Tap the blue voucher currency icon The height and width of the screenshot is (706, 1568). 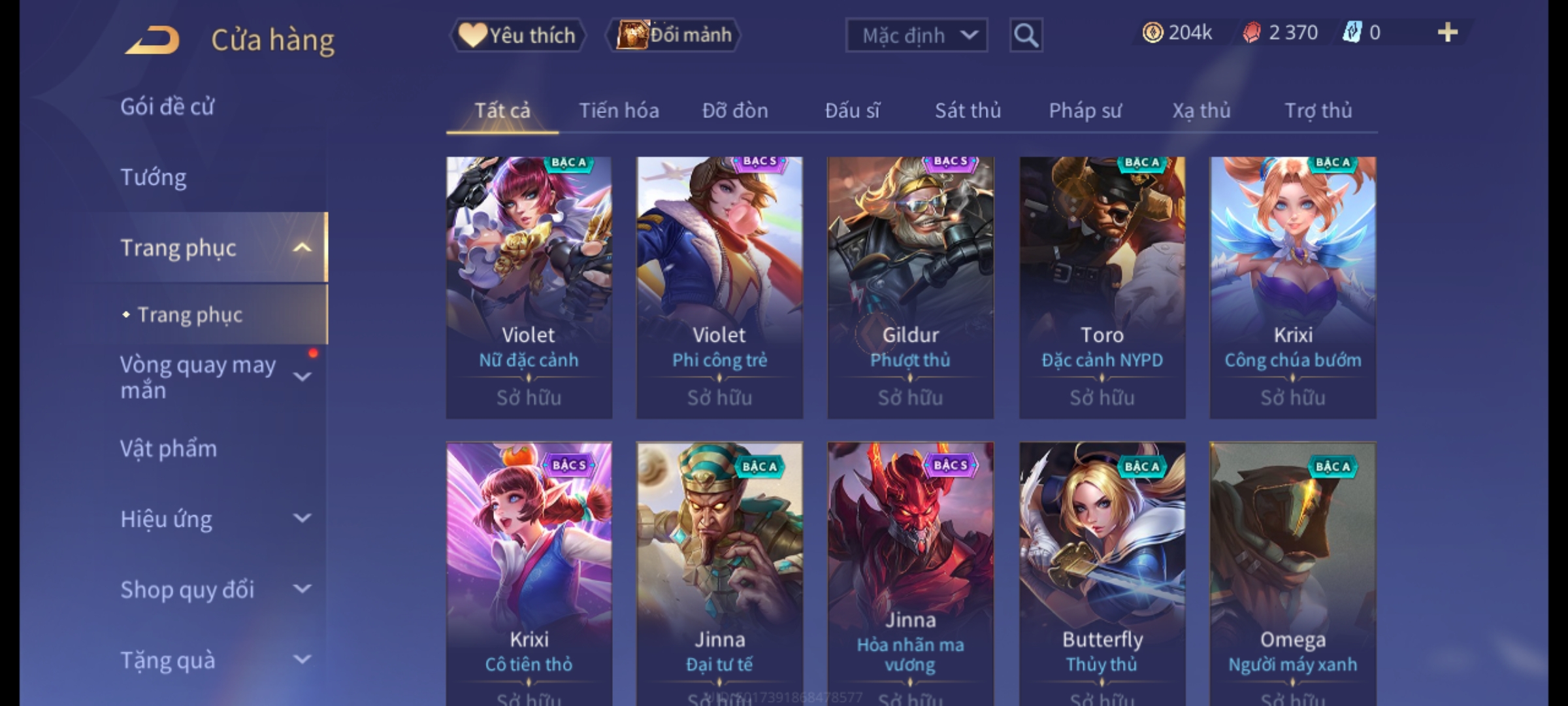(x=1351, y=33)
